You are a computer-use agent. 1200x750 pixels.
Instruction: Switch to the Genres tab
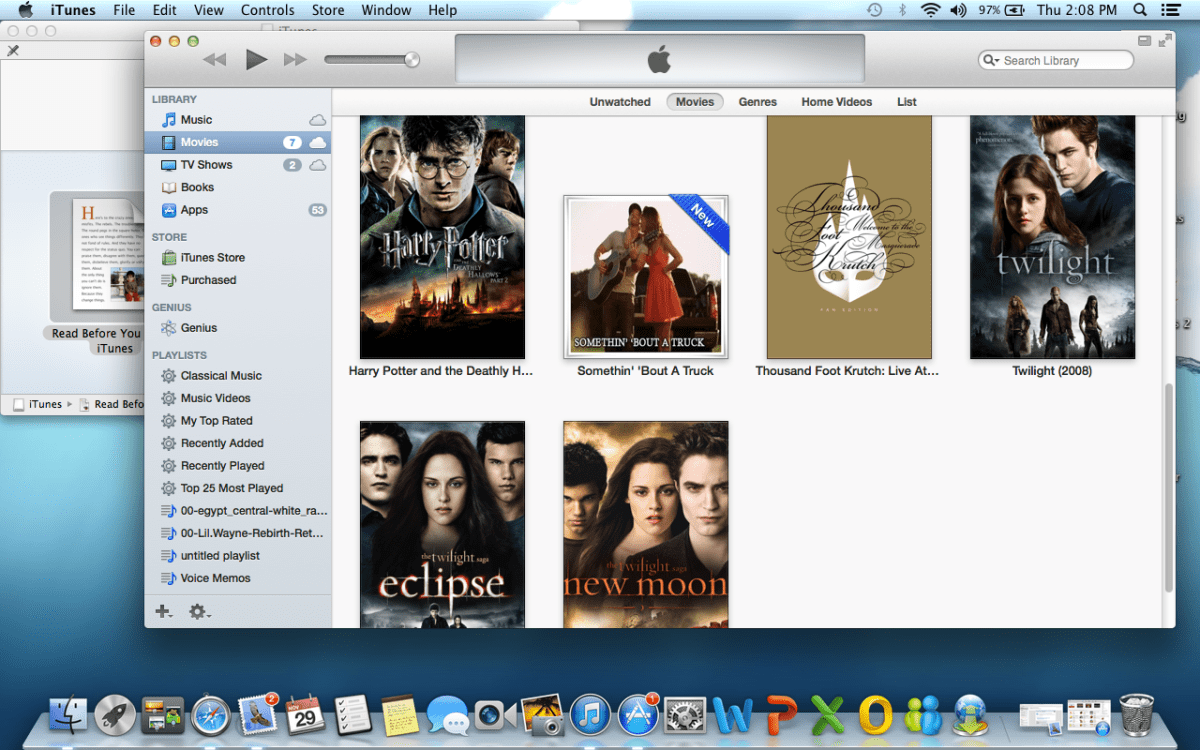[x=757, y=102]
